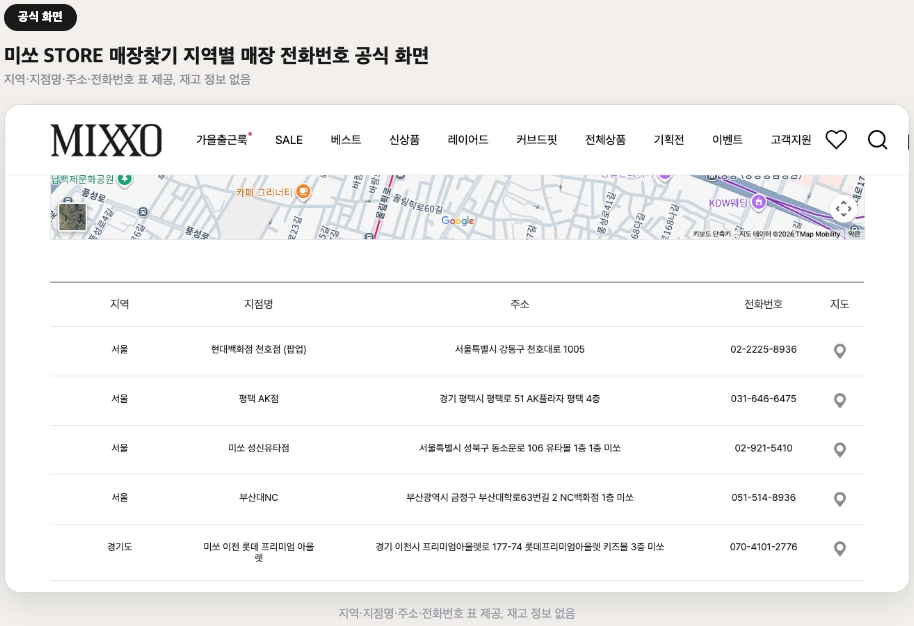Screen dimensions: 914x626
Task: Open the 전체상품 menu
Action: click(x=605, y=140)
